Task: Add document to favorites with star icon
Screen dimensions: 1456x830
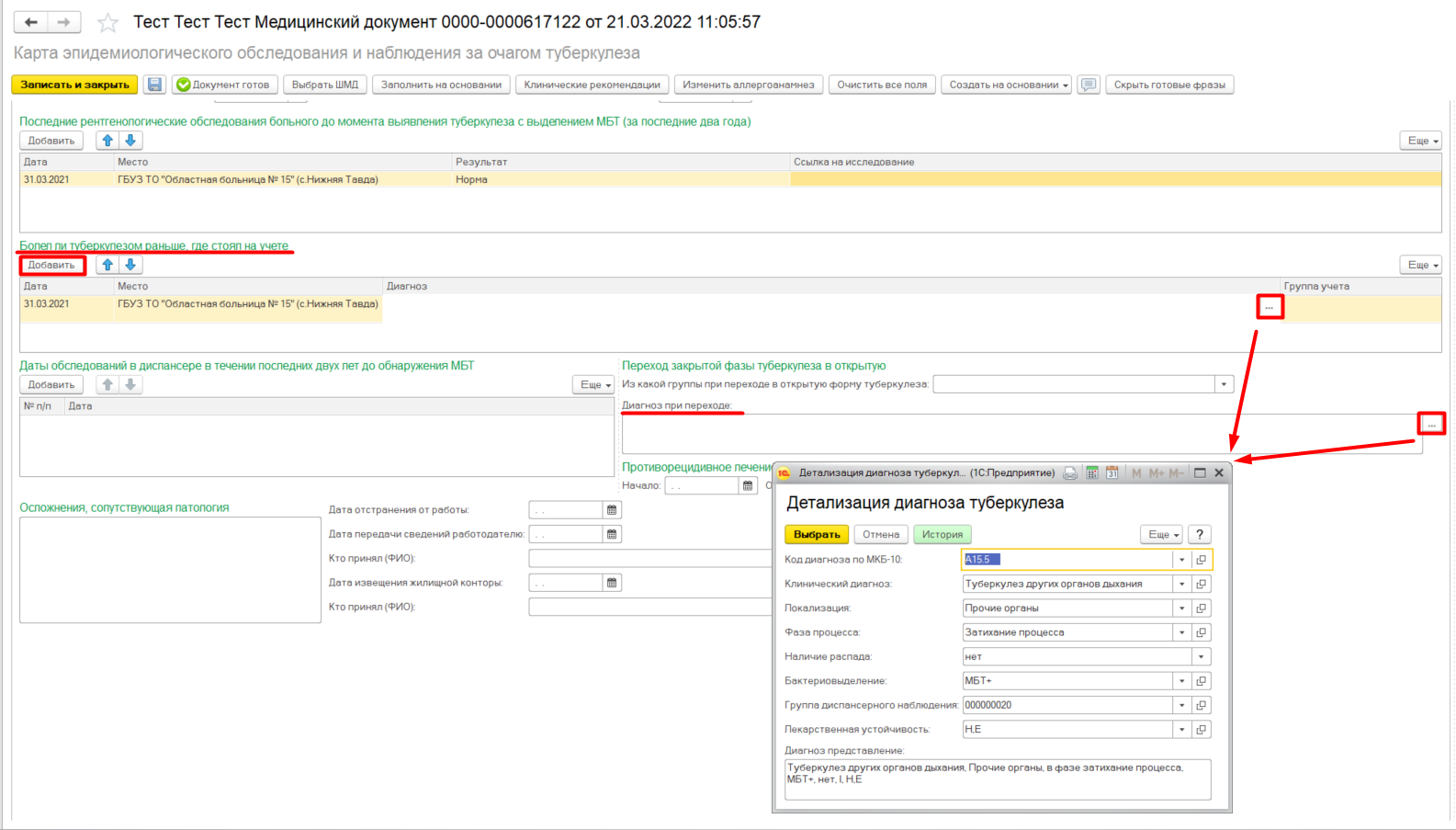Action: coord(107,22)
